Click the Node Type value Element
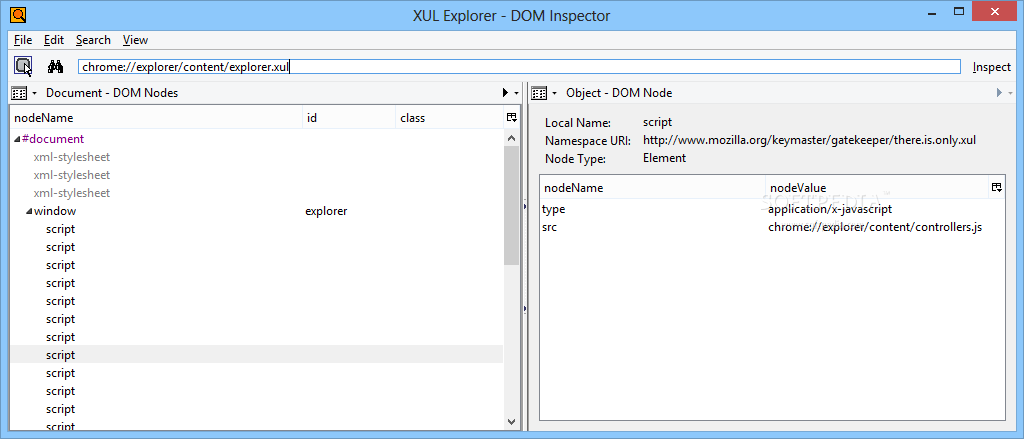 [x=664, y=158]
